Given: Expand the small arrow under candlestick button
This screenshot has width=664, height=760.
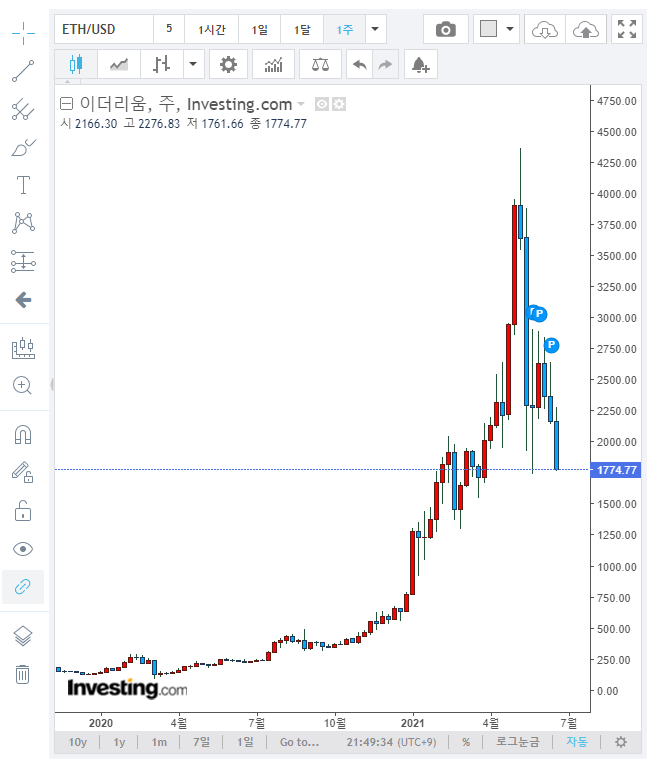Looking at the screenshot, I should (x=67, y=81).
